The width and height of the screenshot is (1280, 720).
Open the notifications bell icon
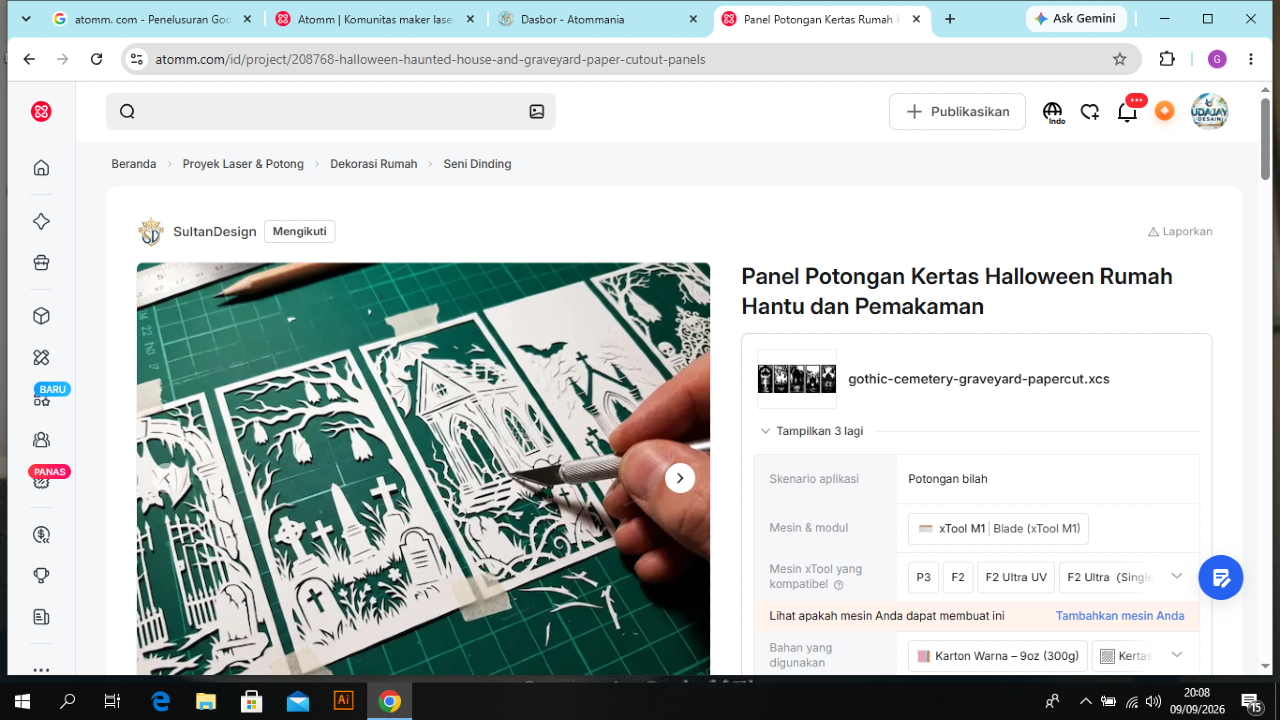pyautogui.click(x=1127, y=112)
